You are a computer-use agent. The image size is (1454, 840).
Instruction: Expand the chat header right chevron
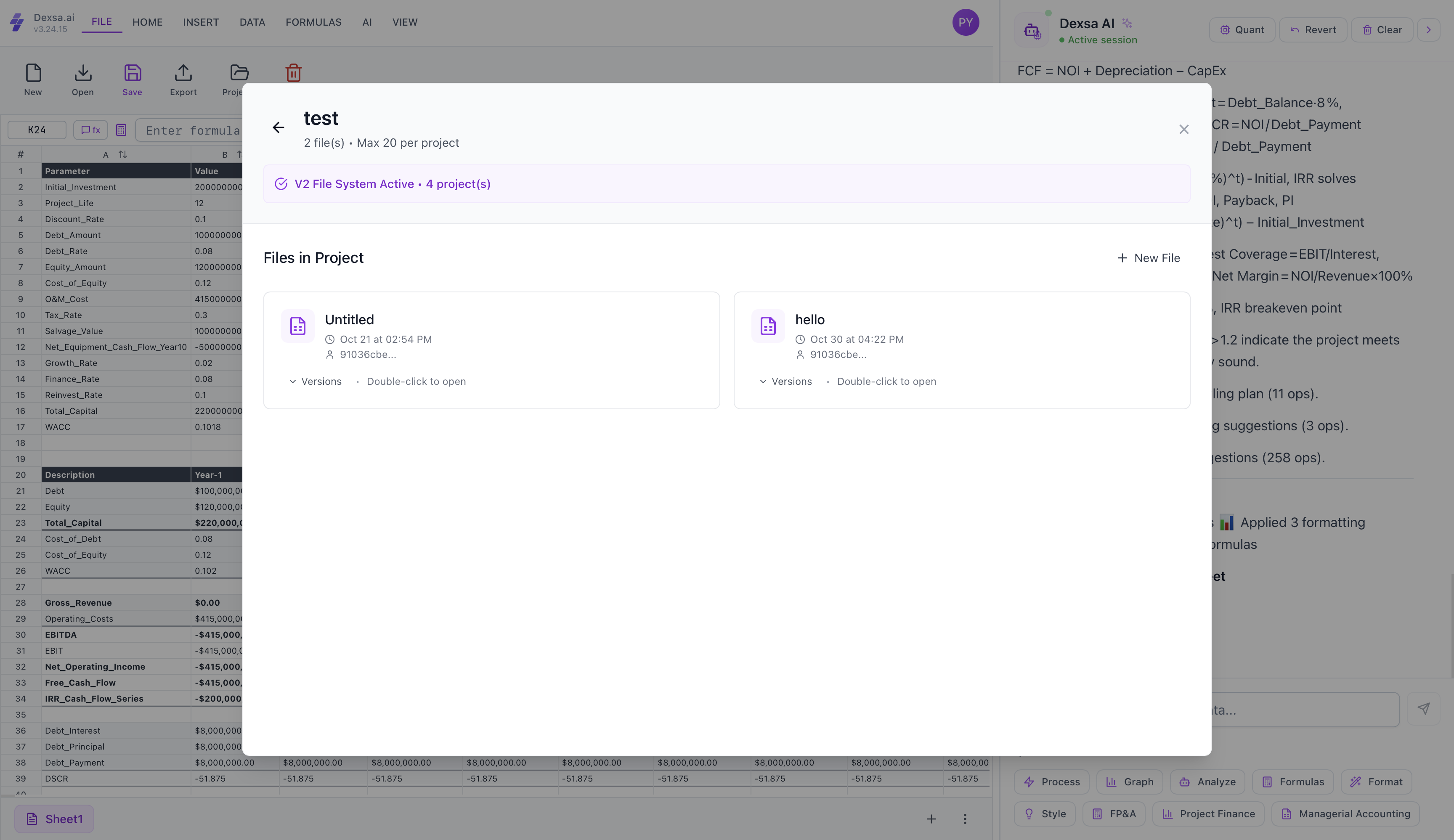[1429, 30]
